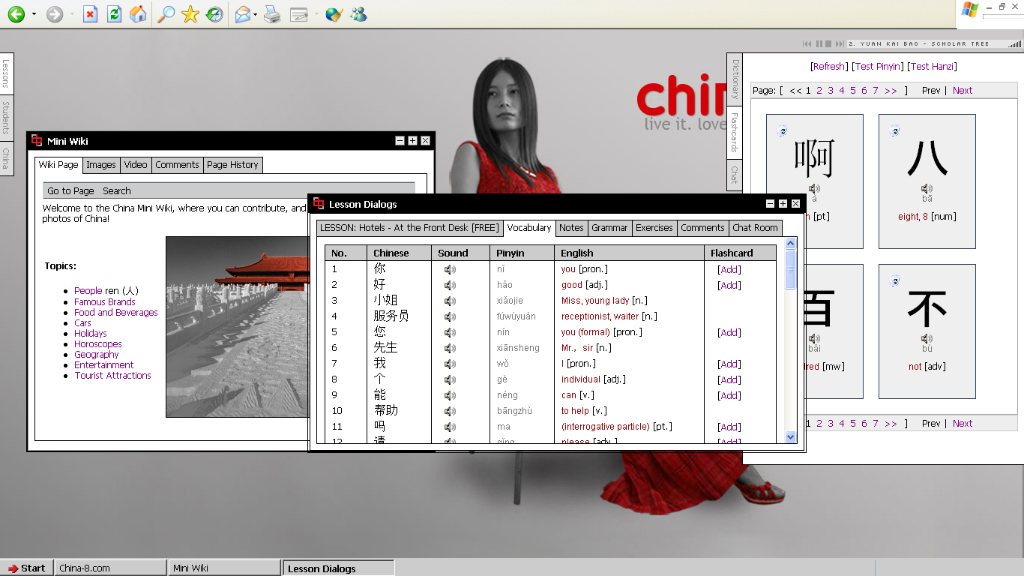
Task: Open the Start menu on the taskbar
Action: point(26,568)
